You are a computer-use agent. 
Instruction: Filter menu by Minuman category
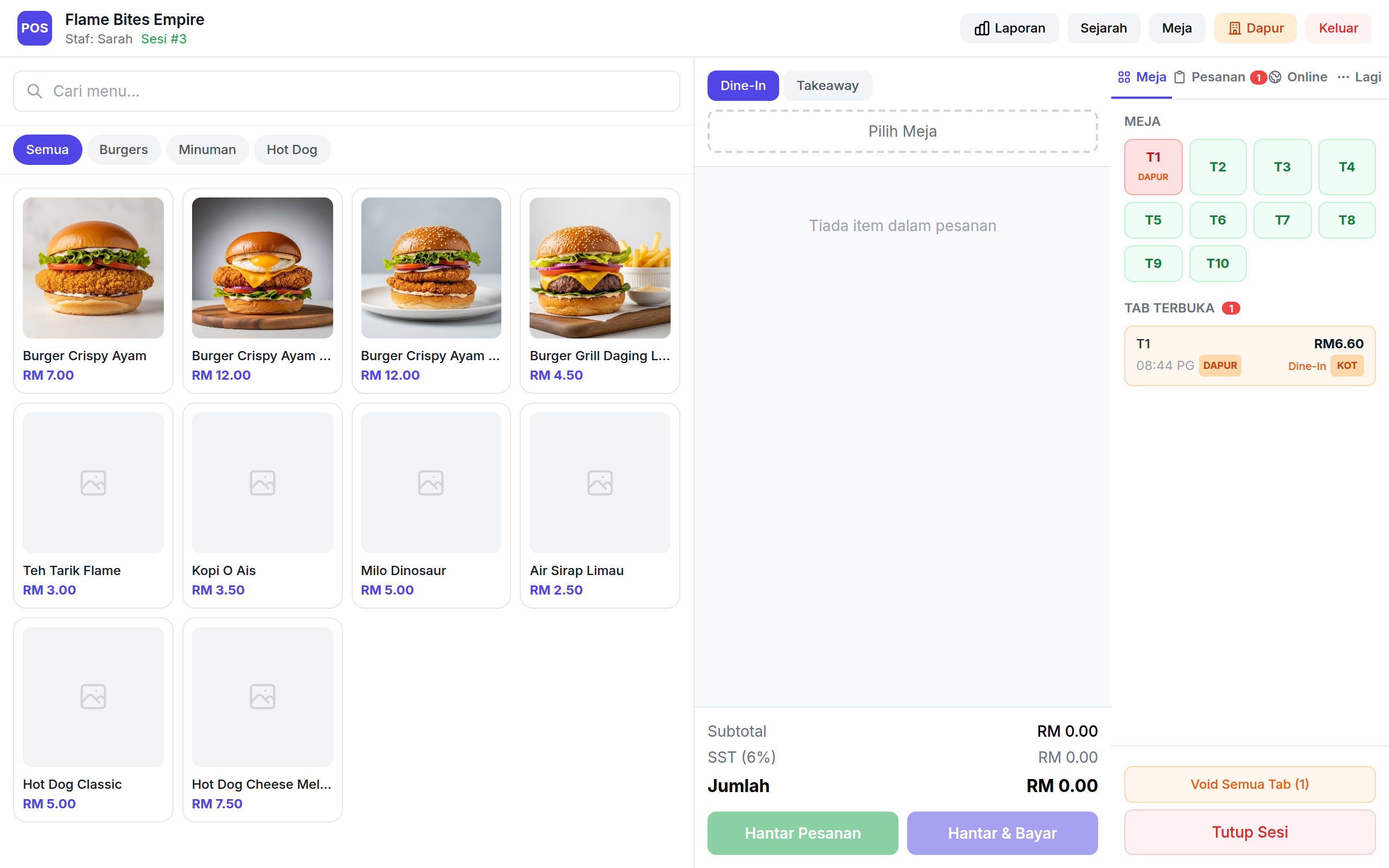click(207, 150)
